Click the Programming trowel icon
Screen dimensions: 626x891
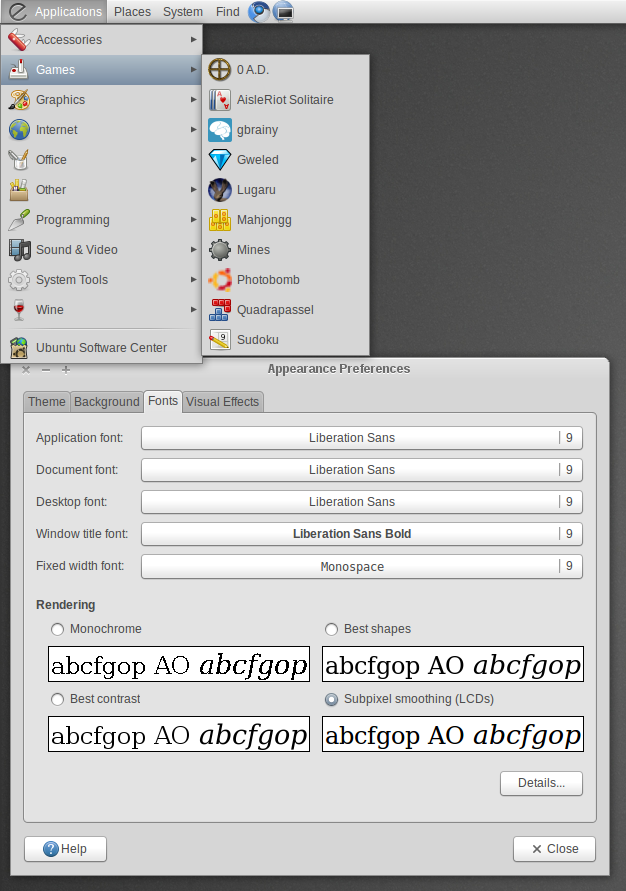[19, 220]
